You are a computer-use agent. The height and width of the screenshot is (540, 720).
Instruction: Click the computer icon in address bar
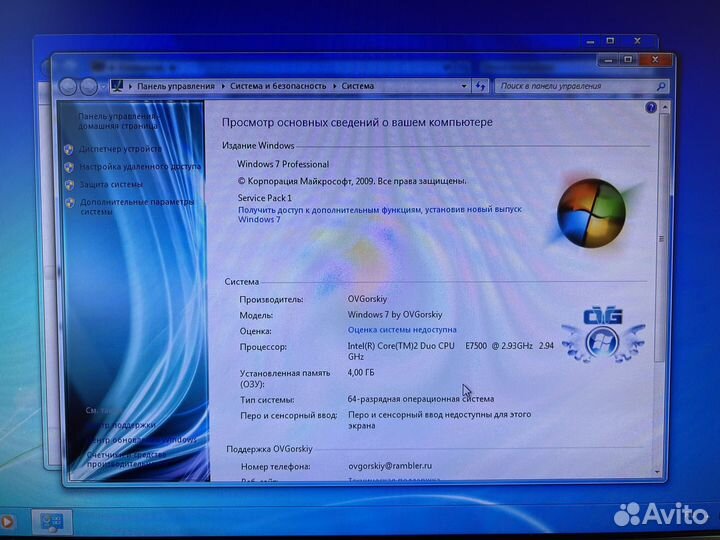point(117,86)
